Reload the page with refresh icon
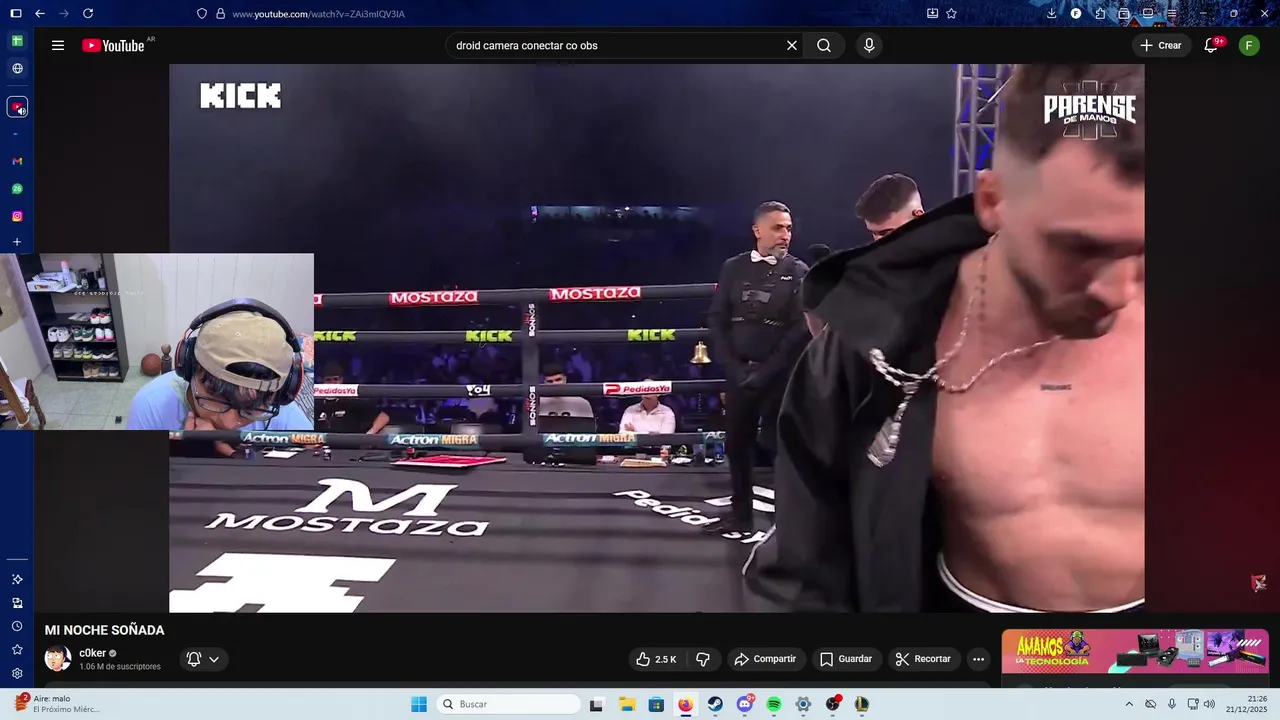Viewport: 1280px width, 720px height. 88,13
